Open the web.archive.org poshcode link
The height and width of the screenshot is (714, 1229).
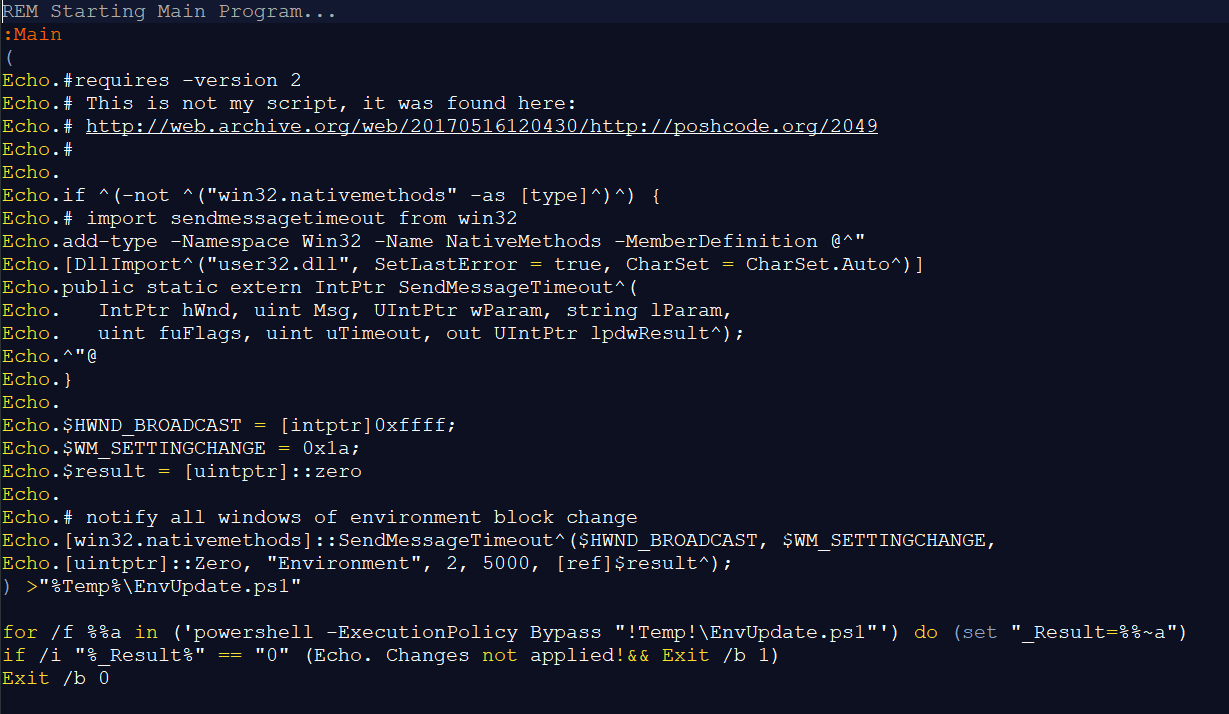coord(481,126)
